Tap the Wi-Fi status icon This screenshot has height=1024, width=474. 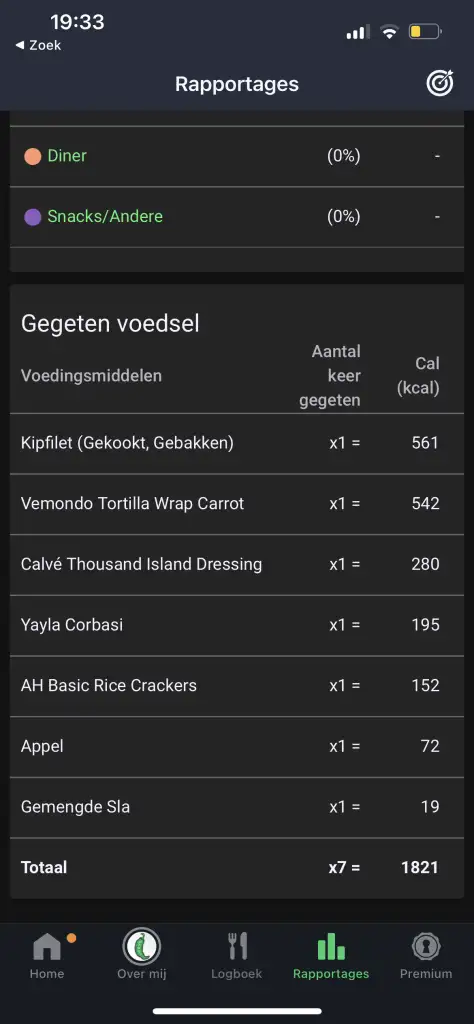390,31
